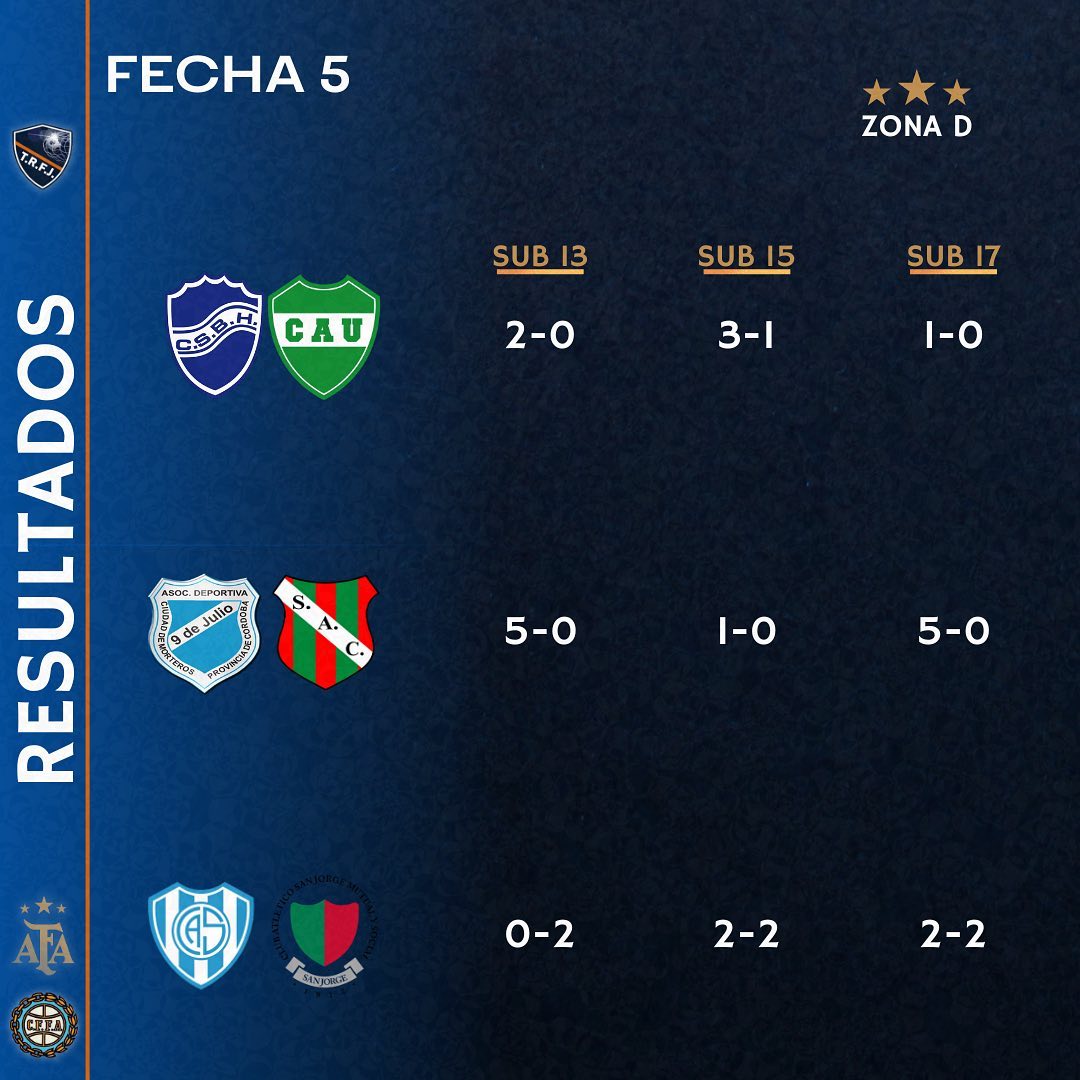1080x1080 pixels.
Task: Click the ZONA D label
Action: tap(917, 127)
